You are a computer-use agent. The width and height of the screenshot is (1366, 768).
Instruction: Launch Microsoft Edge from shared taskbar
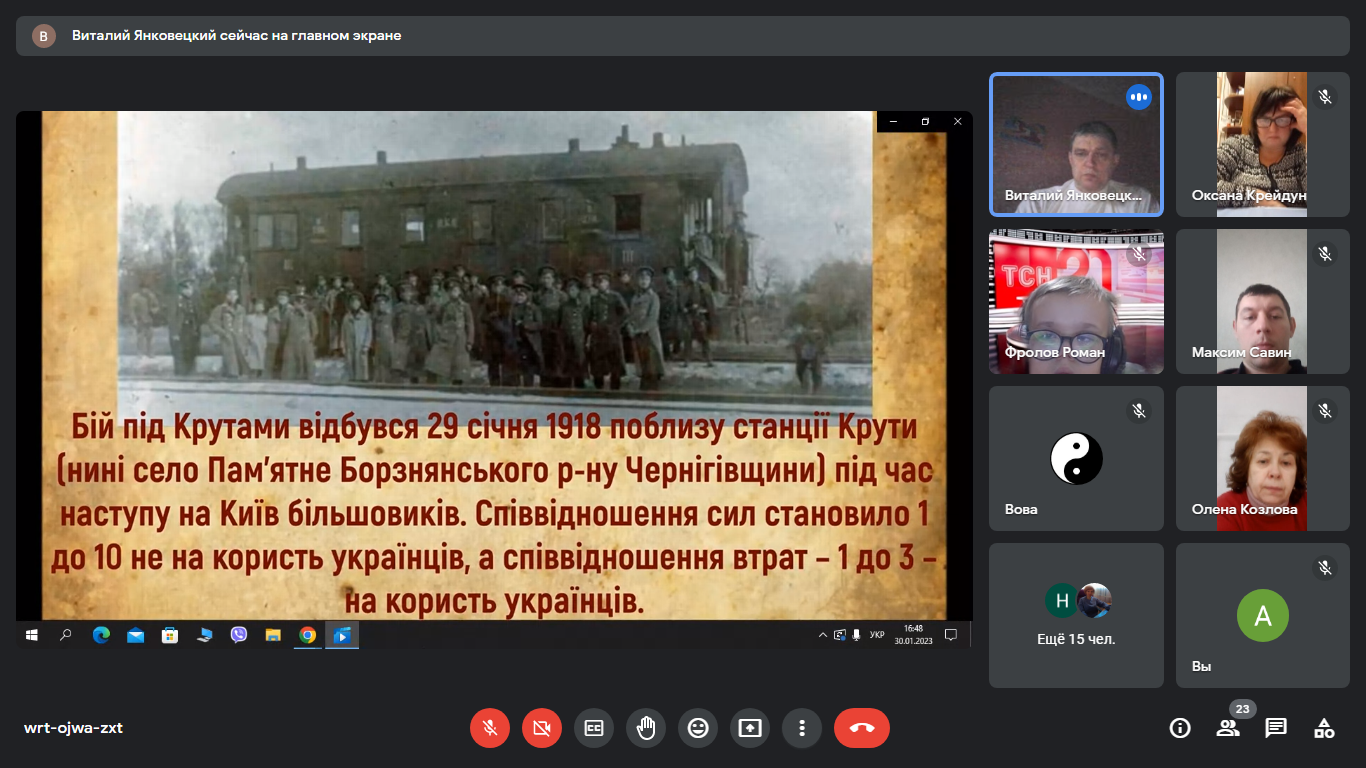pyautogui.click(x=101, y=634)
